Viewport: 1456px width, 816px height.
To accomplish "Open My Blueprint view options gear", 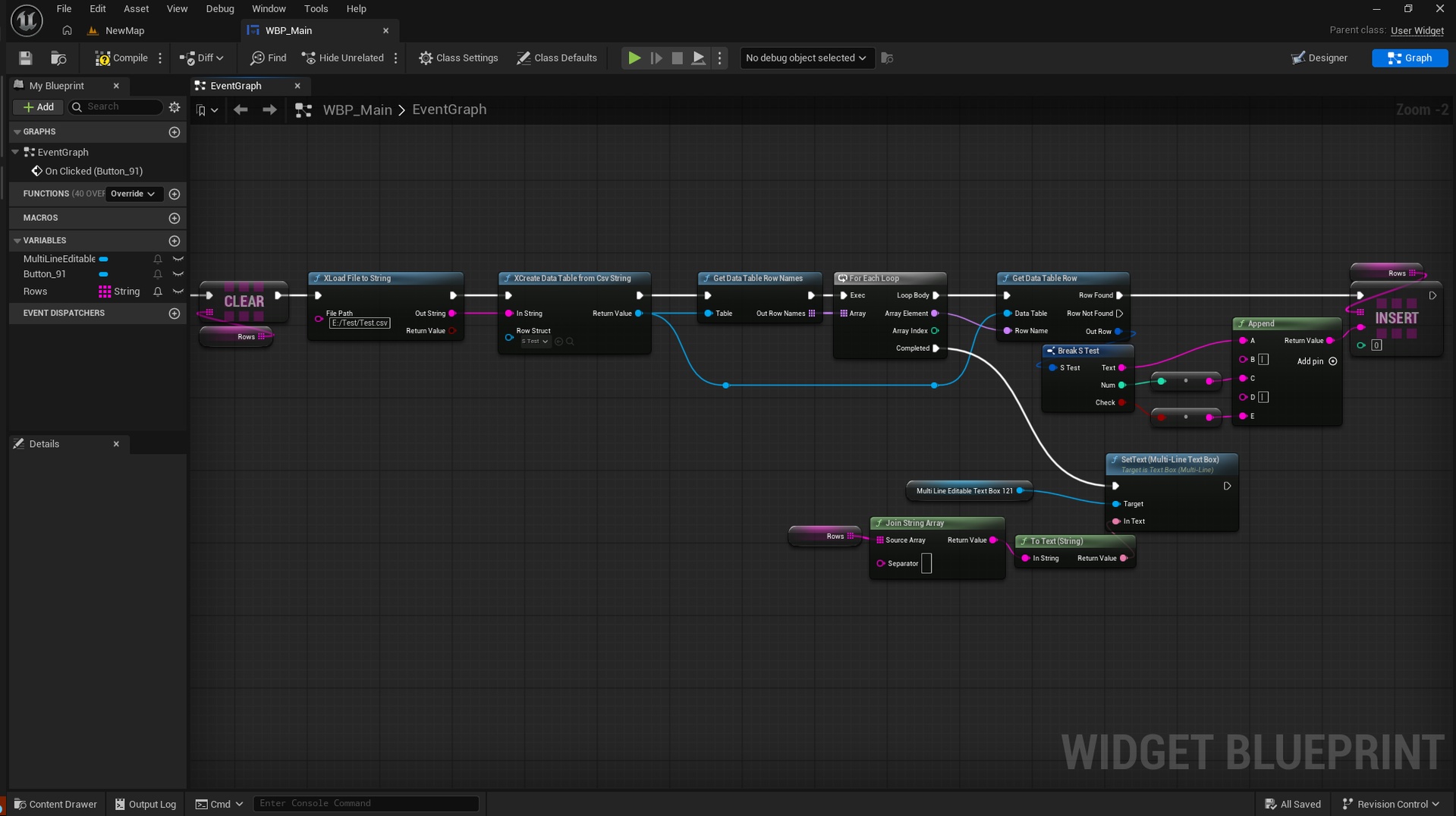I will [x=175, y=107].
